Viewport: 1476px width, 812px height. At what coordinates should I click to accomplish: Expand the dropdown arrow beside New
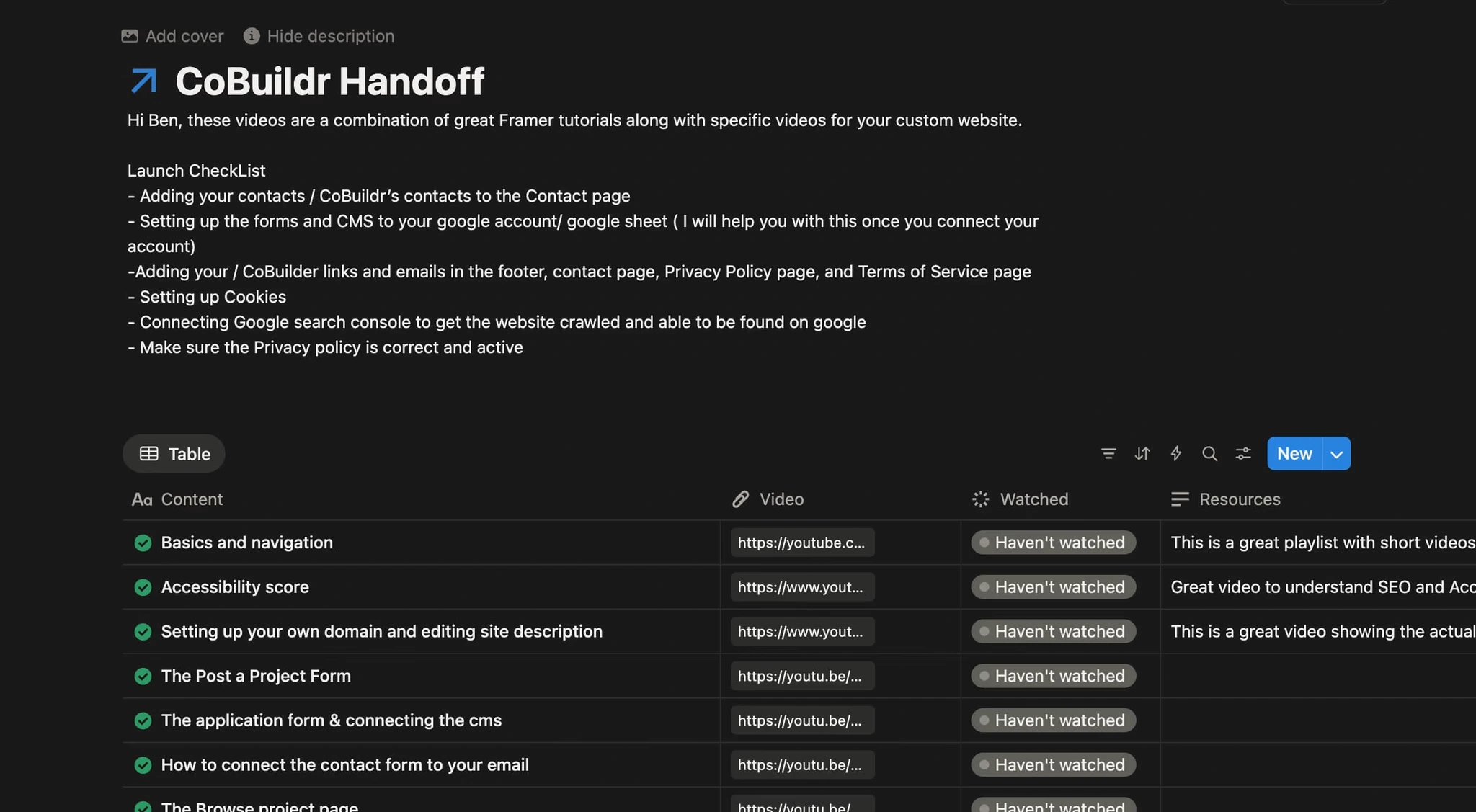1336,454
